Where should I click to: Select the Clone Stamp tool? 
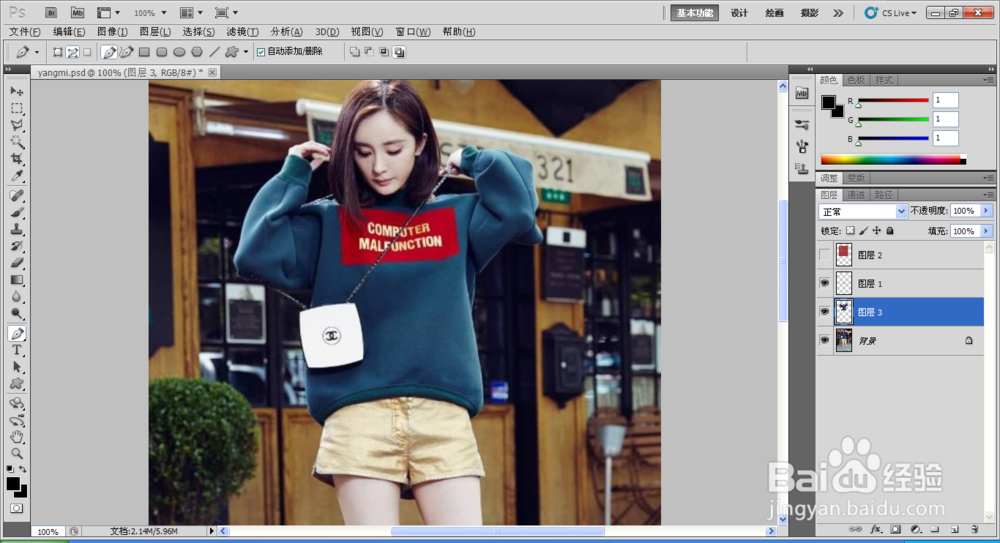17,229
